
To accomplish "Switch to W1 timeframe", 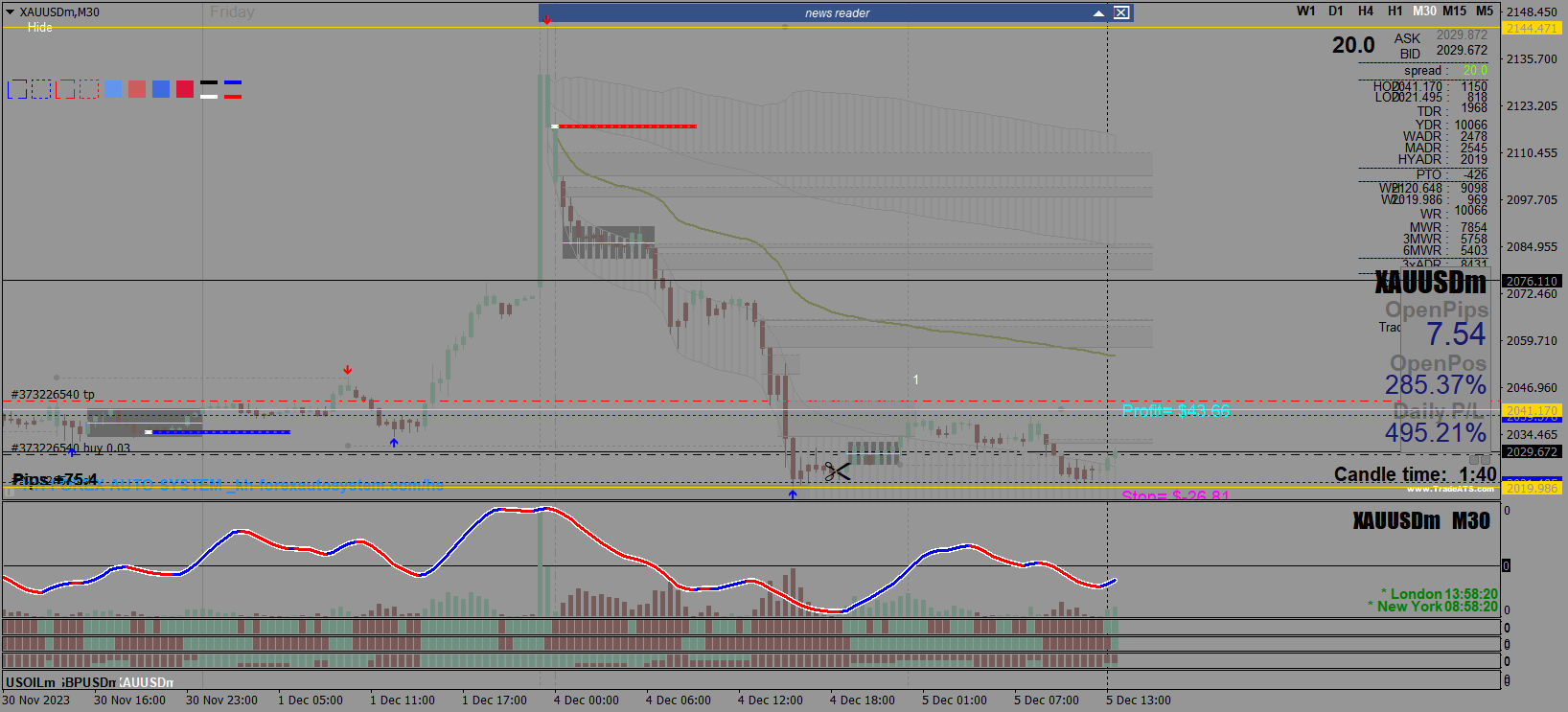I will pos(1305,11).
